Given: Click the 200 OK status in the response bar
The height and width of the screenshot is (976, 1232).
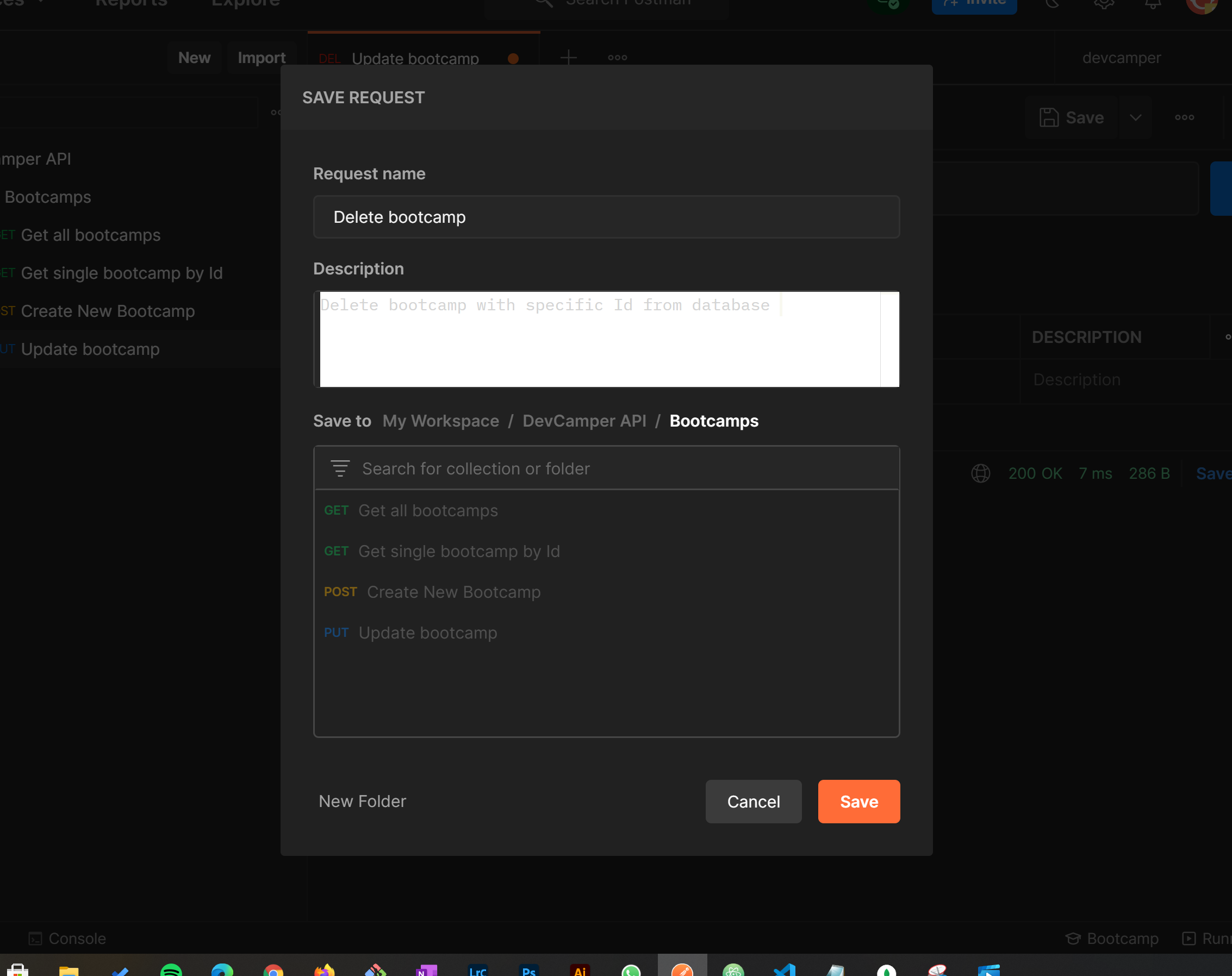Looking at the screenshot, I should (x=1035, y=473).
